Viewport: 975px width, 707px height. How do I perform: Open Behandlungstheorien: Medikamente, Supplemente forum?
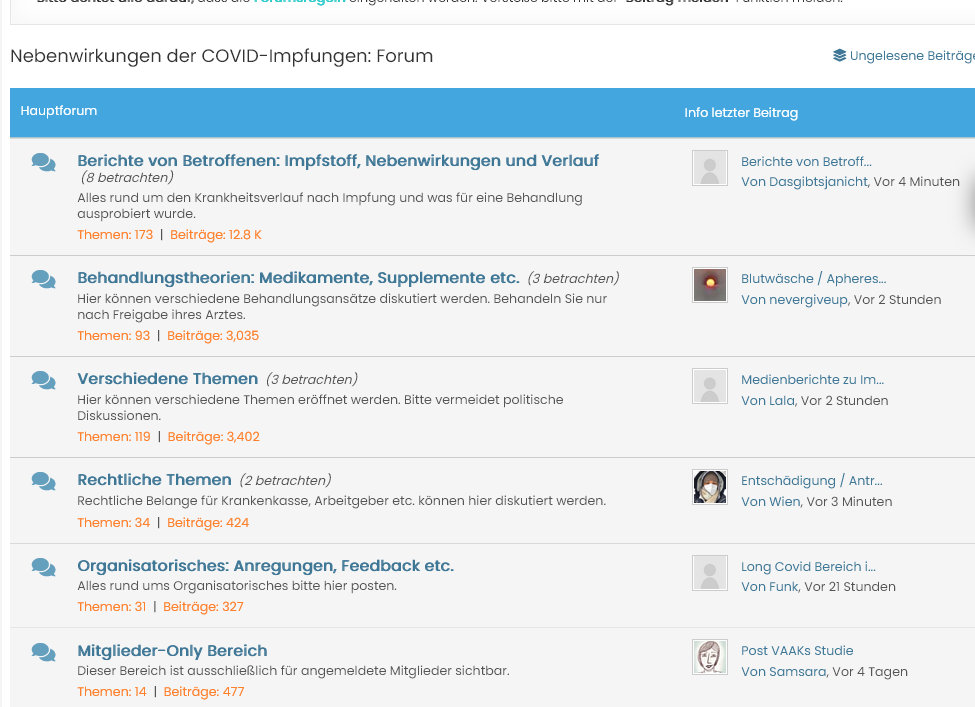click(x=298, y=278)
